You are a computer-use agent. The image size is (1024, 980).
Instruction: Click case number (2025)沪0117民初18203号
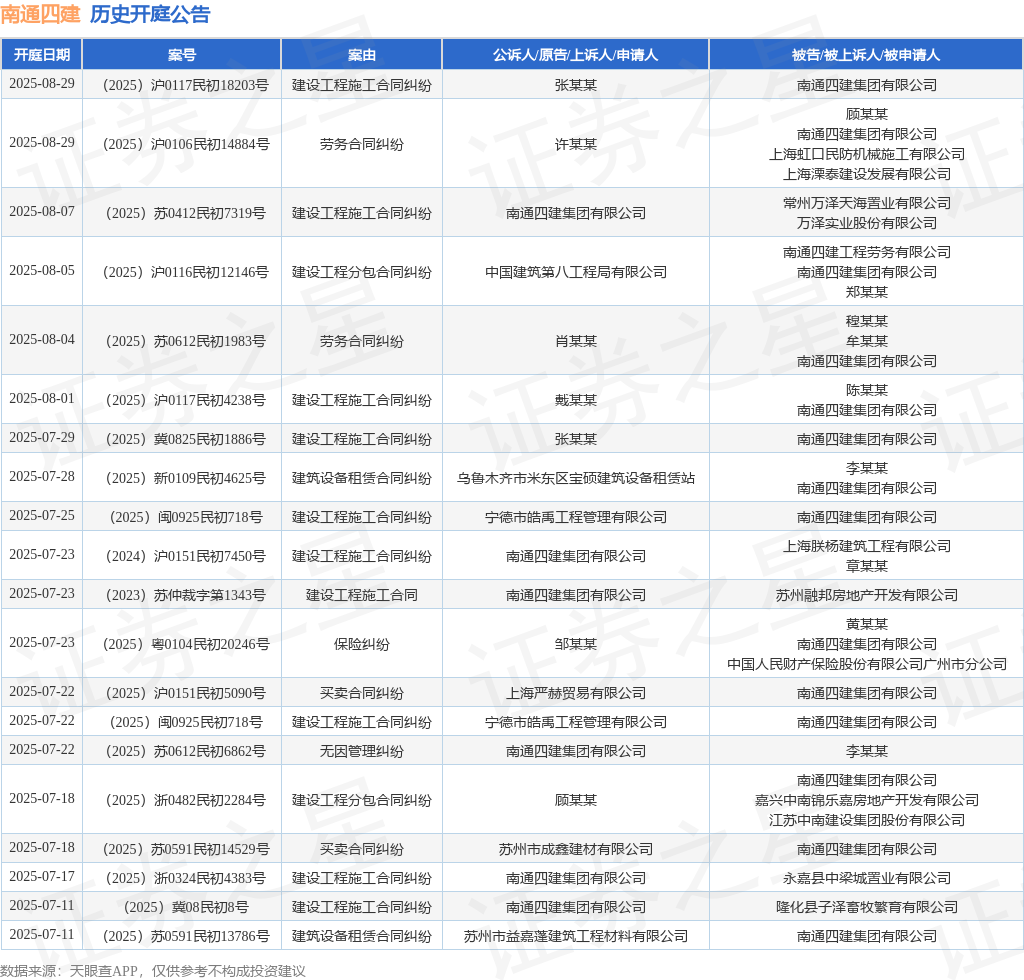(185, 85)
